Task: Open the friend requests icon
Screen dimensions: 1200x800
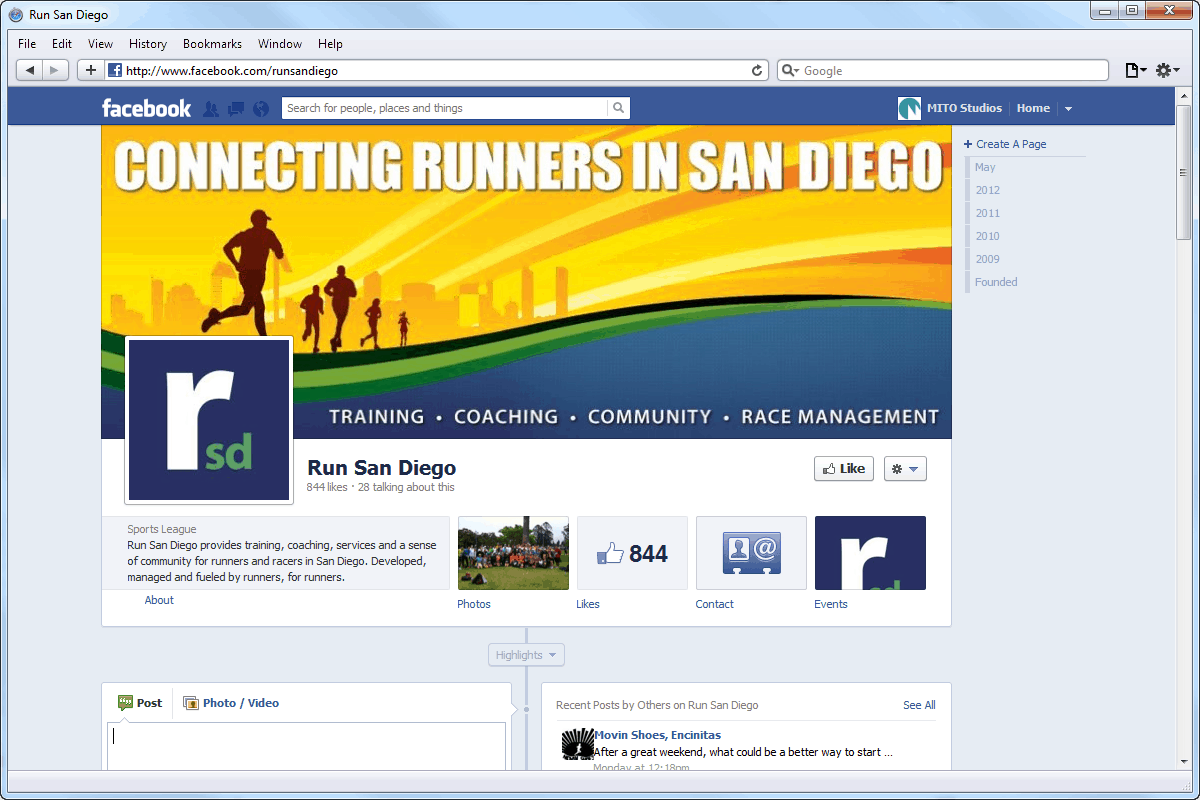Action: [210, 108]
